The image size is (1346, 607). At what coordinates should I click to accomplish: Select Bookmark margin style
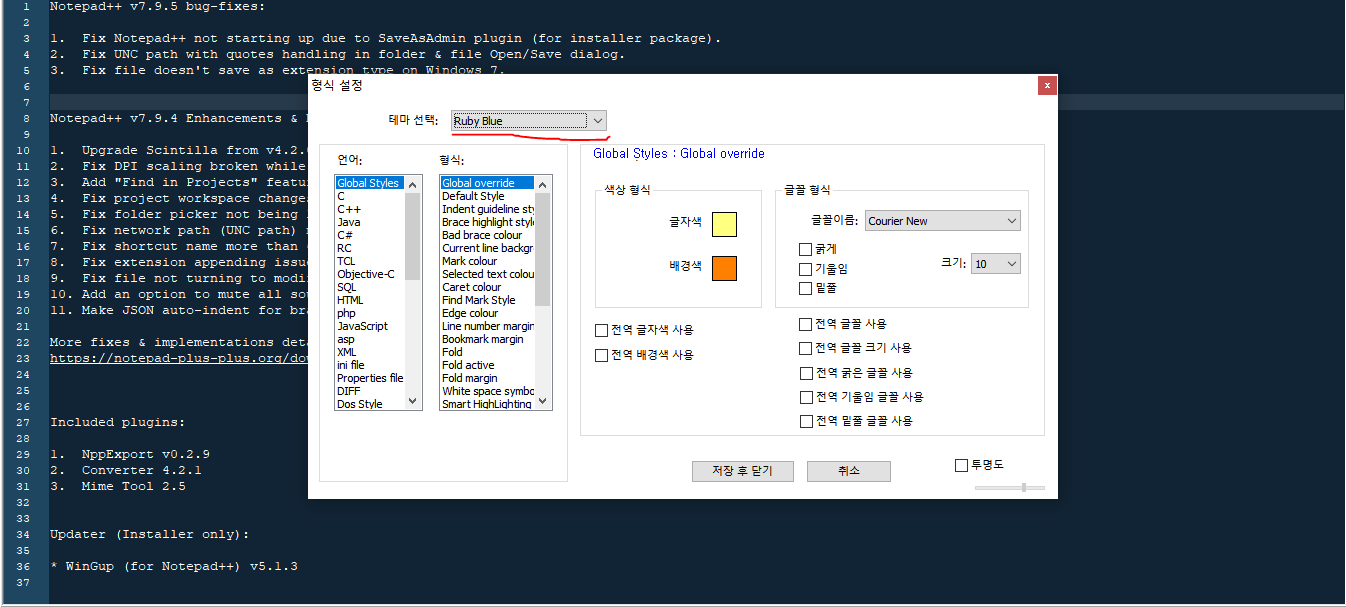[x=487, y=339]
